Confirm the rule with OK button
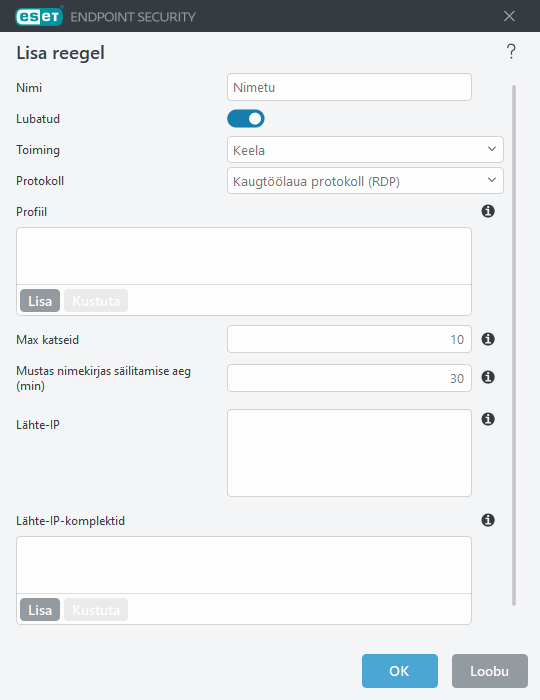540x700 pixels. click(x=399, y=671)
